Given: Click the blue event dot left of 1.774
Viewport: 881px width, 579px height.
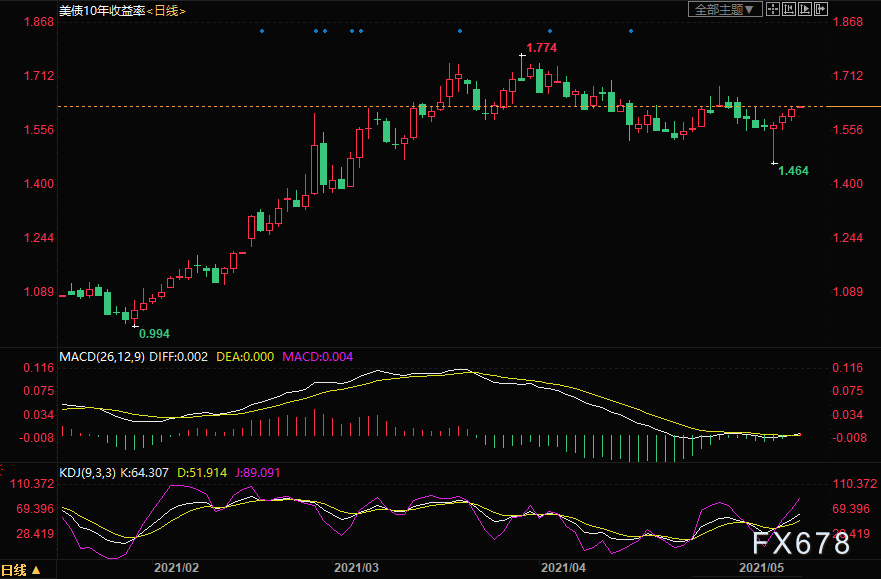Looking at the screenshot, I should (460, 31).
